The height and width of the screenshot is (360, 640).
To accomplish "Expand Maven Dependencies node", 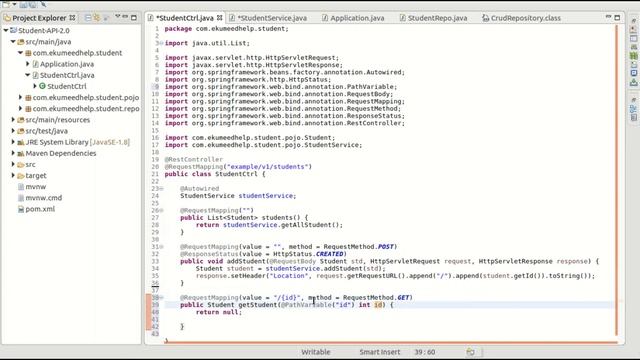I will tap(13, 153).
